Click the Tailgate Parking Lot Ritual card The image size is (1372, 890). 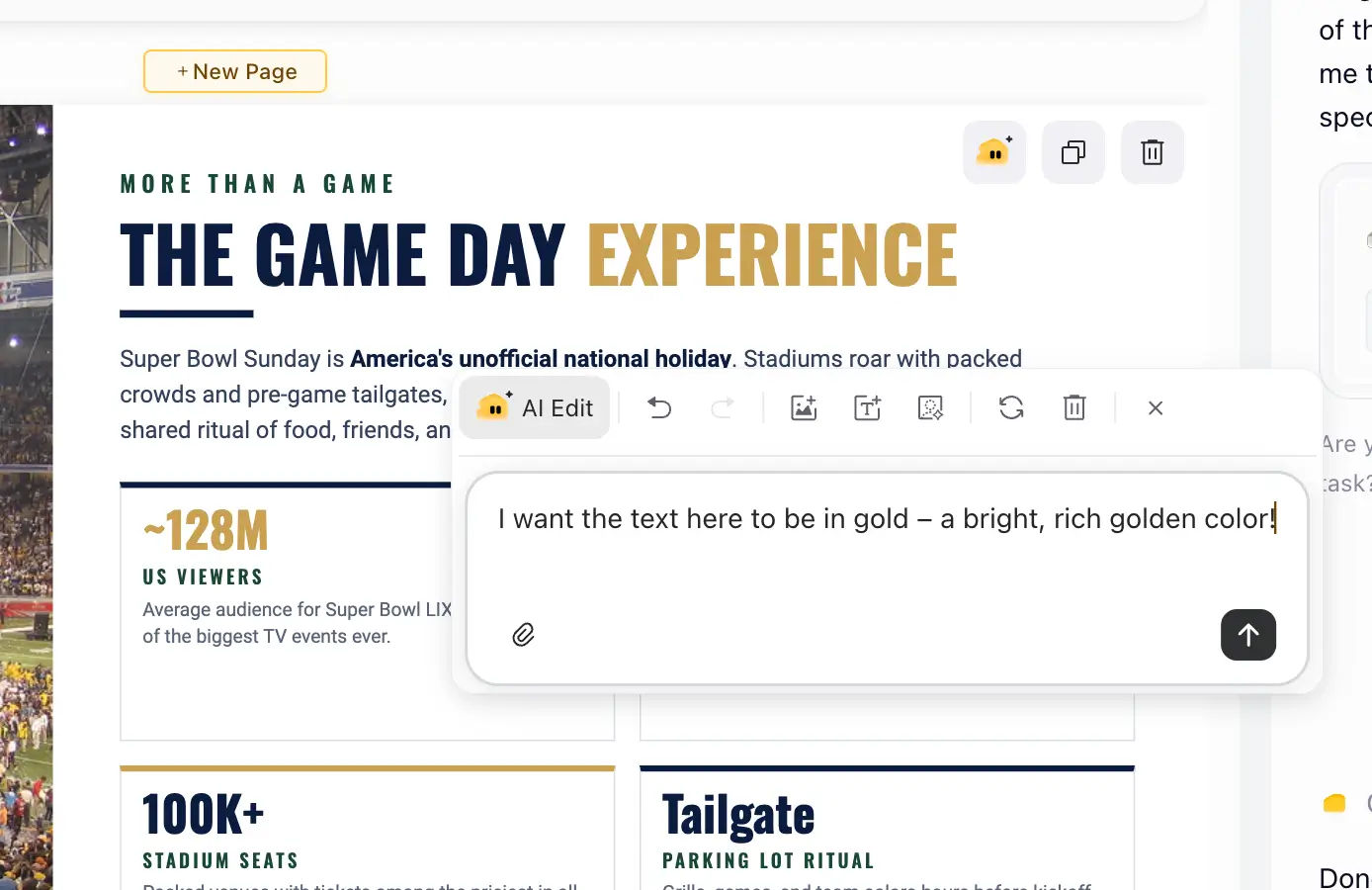(x=887, y=828)
